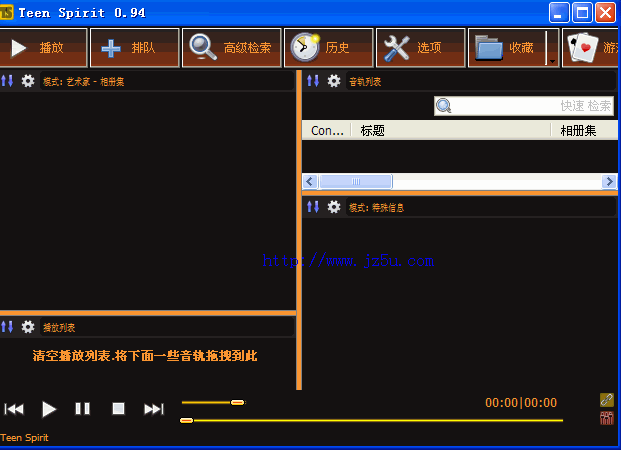Open 高级检索 advanced search
Image resolution: width=621 pixels, height=450 pixels.
click(232, 48)
